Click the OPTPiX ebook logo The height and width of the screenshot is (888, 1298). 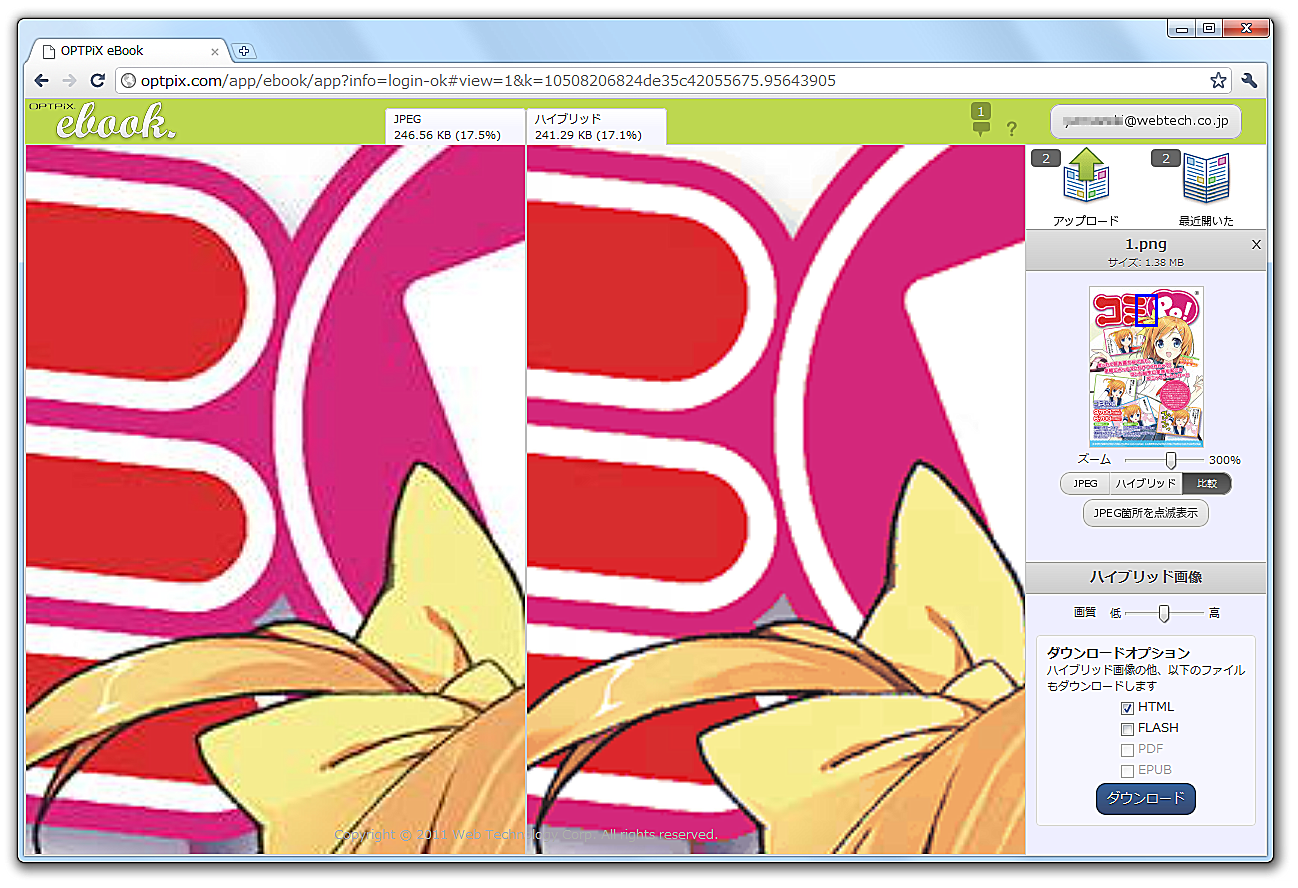101,120
